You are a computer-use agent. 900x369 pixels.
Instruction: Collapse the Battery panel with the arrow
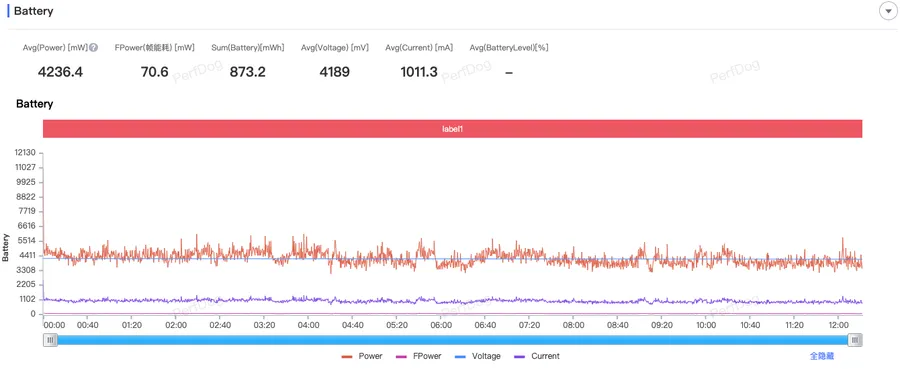click(888, 11)
